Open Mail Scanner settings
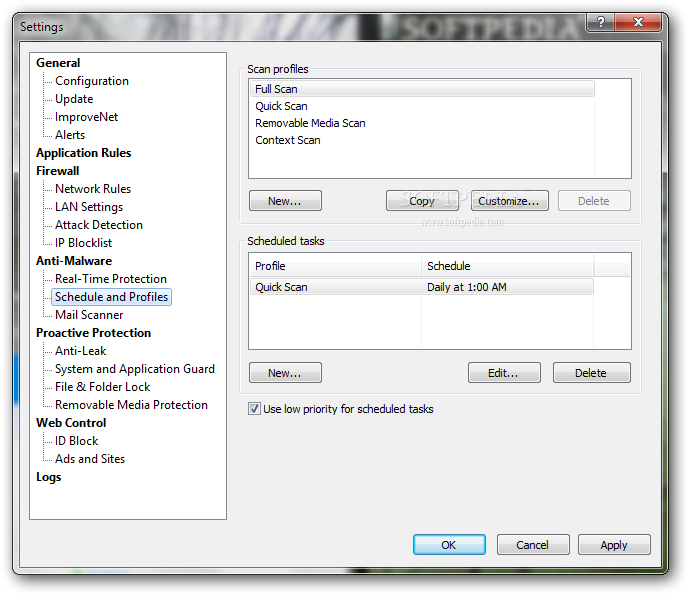The width and height of the screenshot is (689, 595). point(89,315)
